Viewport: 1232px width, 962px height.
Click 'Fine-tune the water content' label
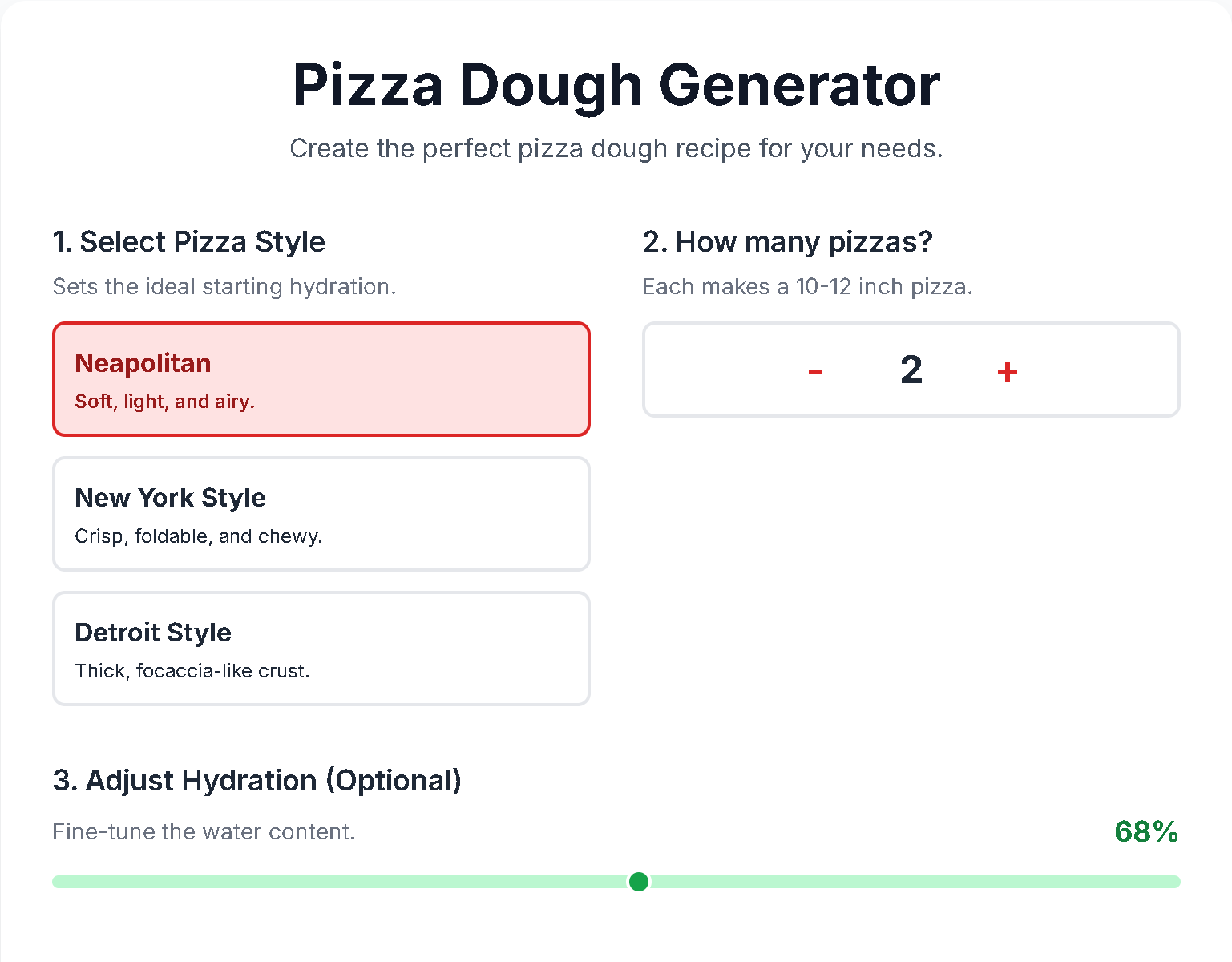pos(204,831)
